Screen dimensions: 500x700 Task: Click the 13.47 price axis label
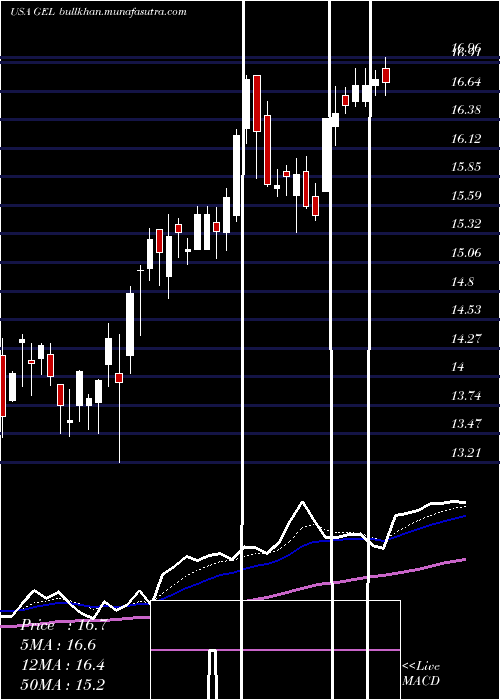pyautogui.click(x=466, y=424)
